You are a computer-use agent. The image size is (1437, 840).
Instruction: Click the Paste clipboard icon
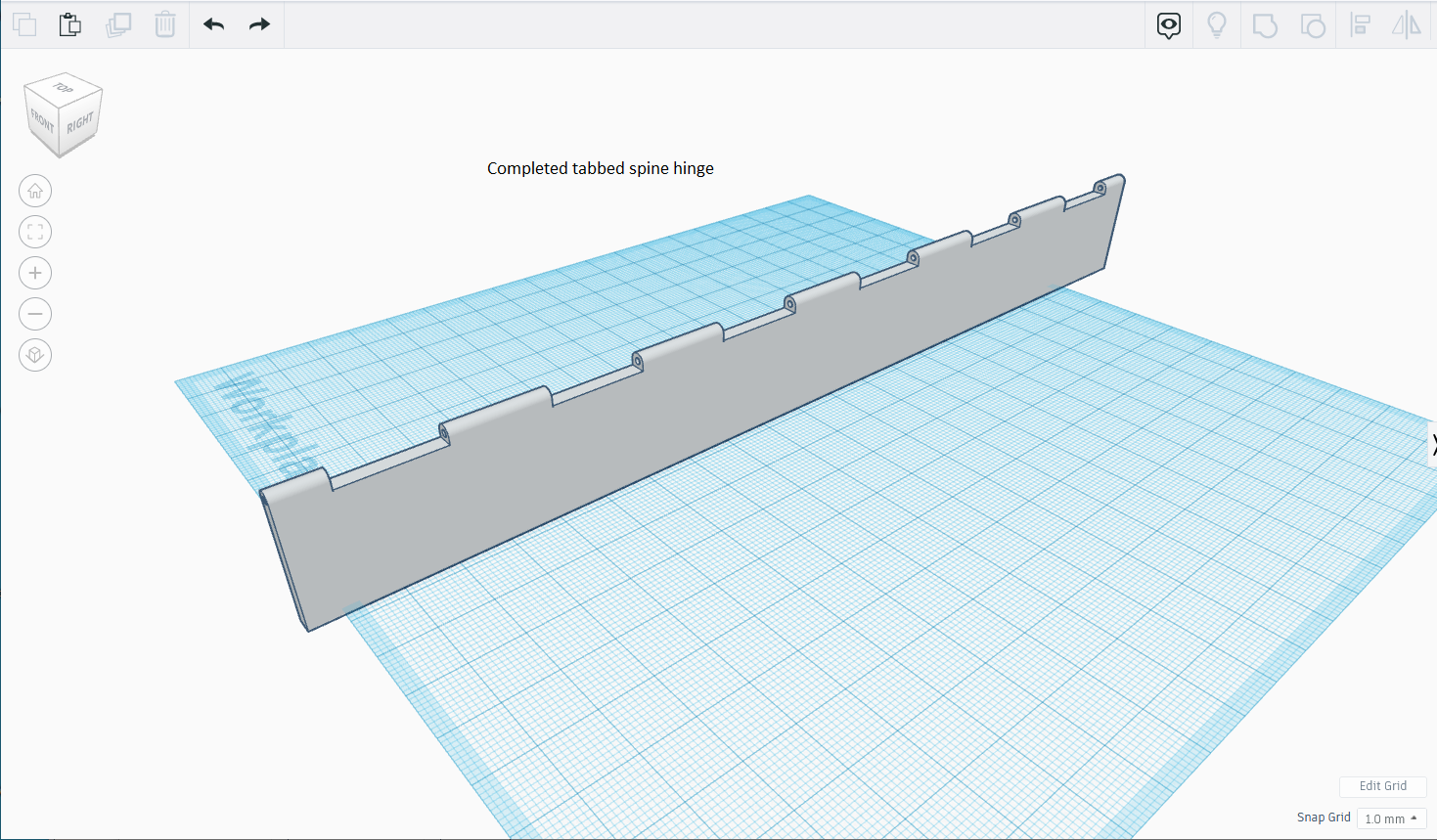(x=70, y=24)
